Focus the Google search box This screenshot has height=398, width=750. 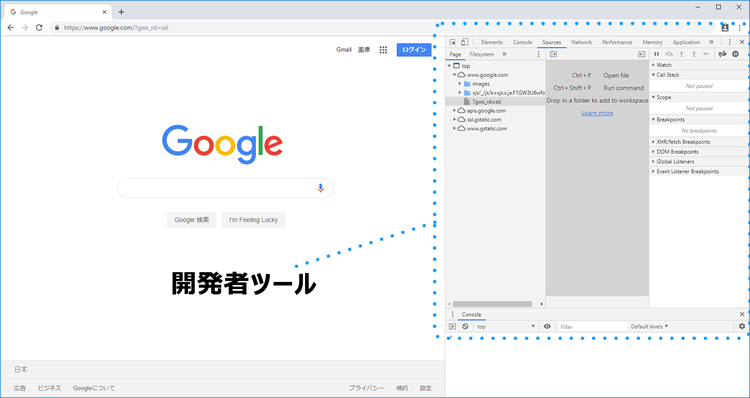tap(225, 188)
